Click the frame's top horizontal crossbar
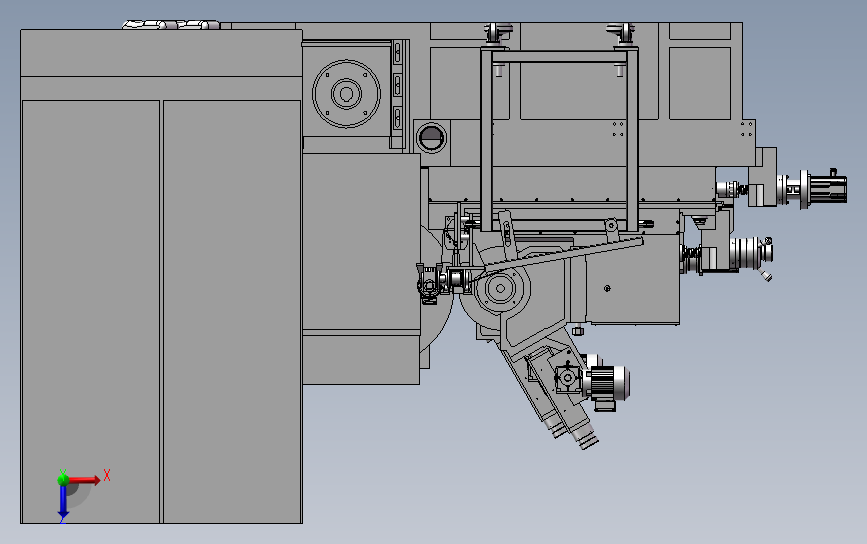 (x=560, y=56)
